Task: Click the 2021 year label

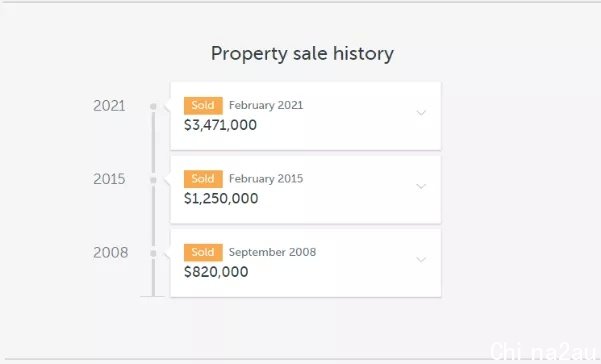Action: (109, 106)
